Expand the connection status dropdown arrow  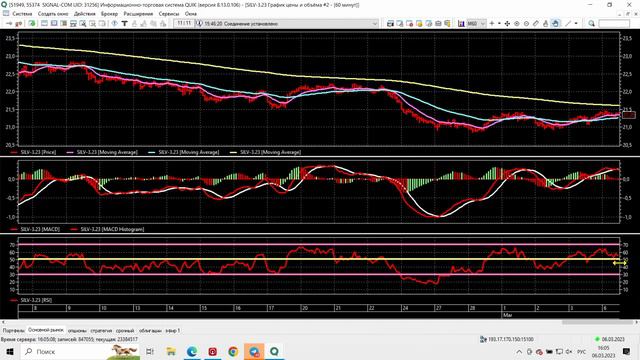click(375, 24)
